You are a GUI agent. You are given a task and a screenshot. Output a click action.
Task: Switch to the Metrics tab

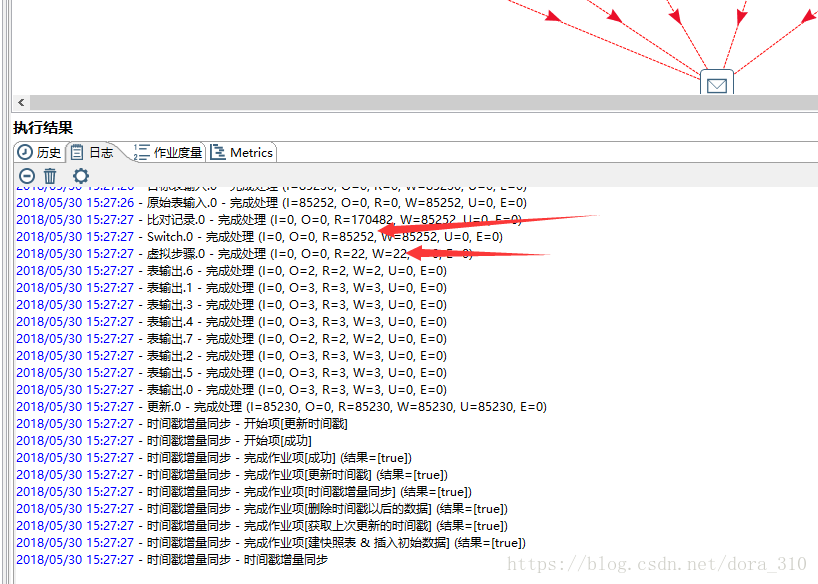point(242,153)
